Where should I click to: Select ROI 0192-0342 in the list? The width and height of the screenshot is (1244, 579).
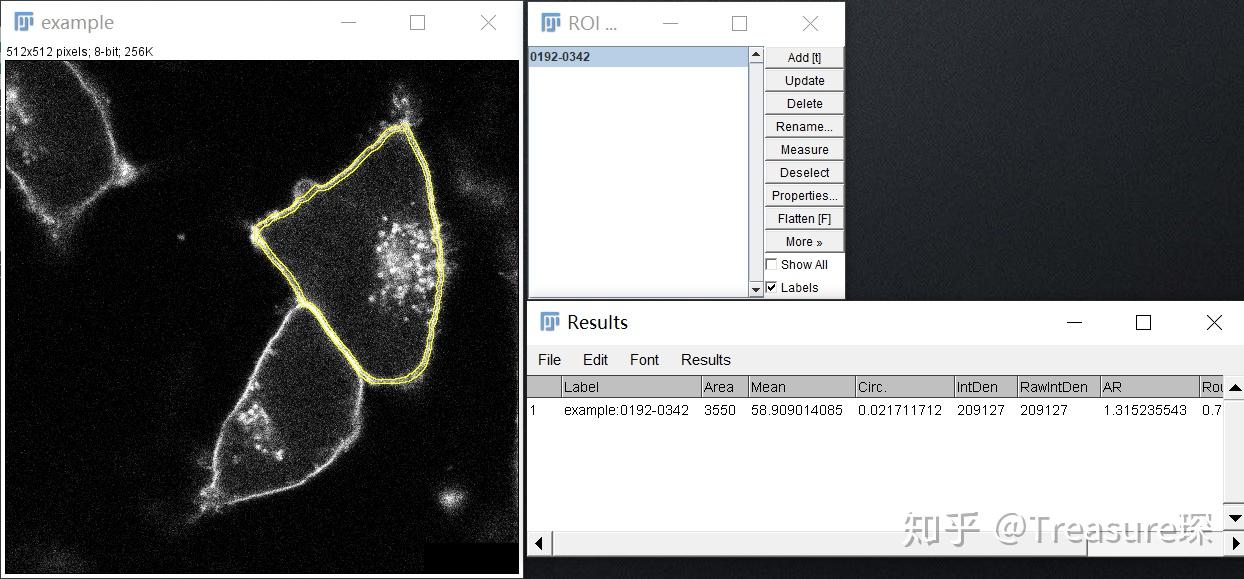tap(600, 57)
